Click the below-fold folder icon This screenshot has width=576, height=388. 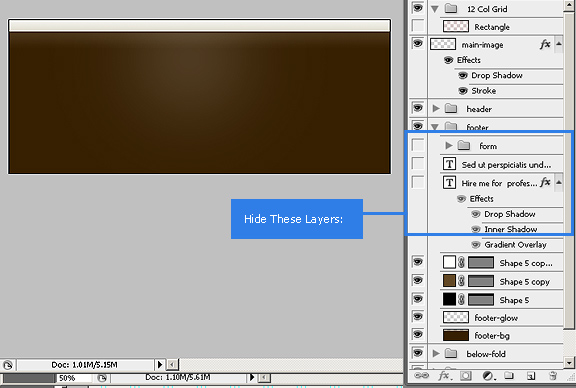tap(451, 353)
